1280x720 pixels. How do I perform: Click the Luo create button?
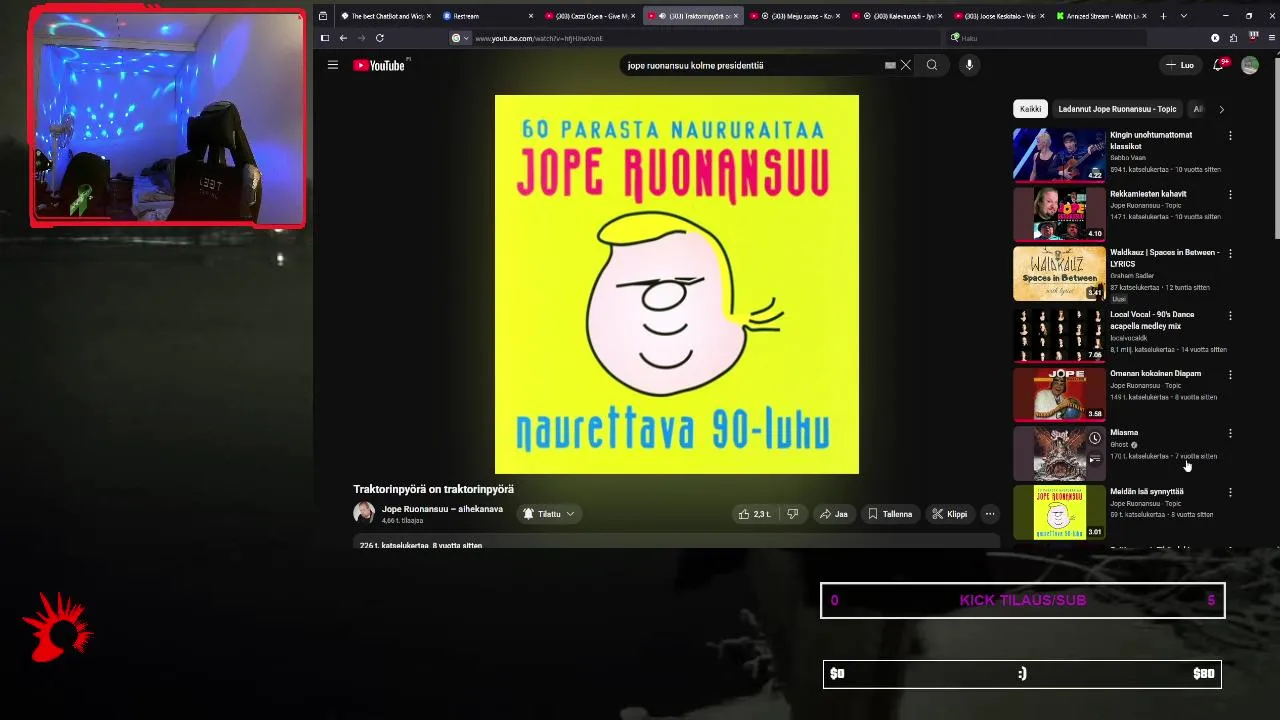(x=1180, y=65)
